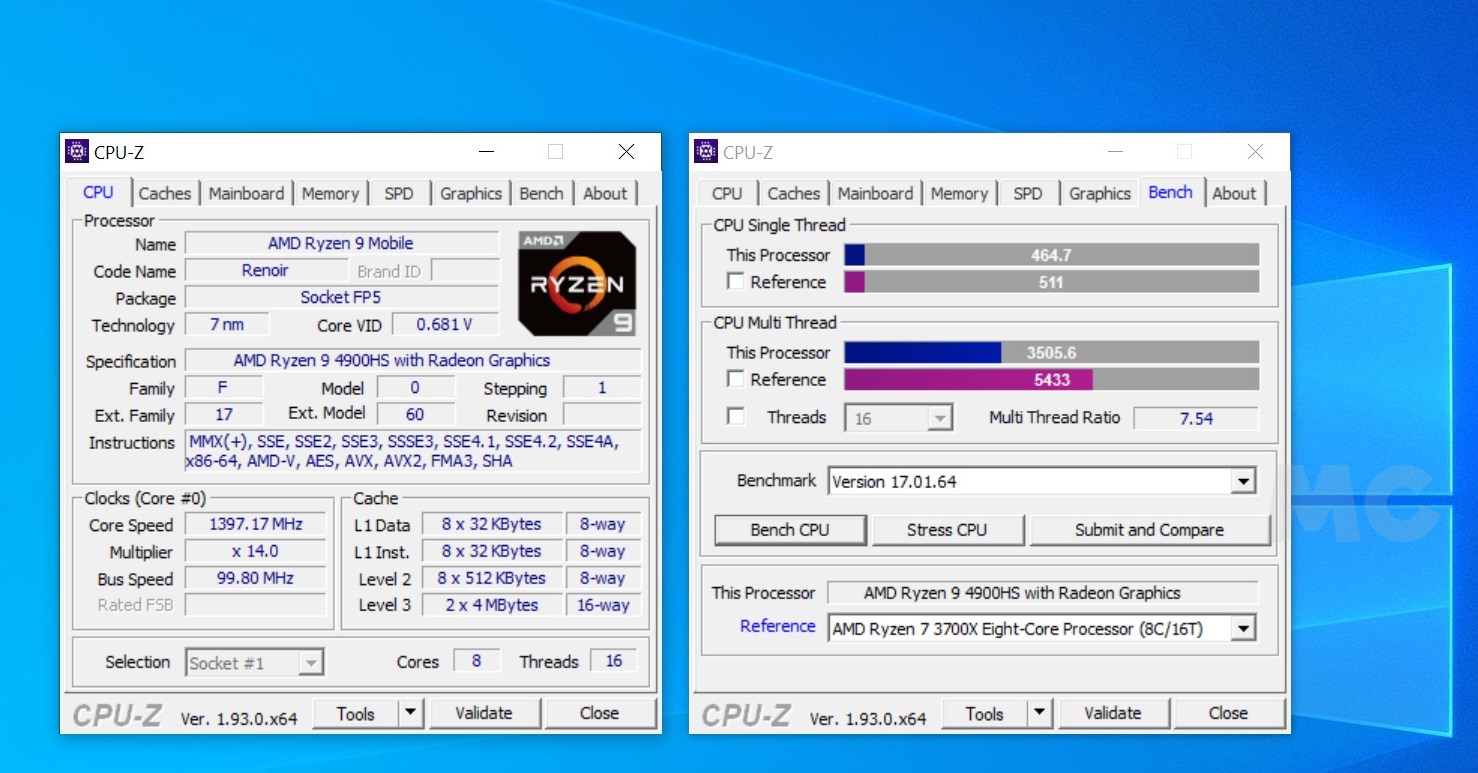Open Tools dropdown arrow in Bench window
Screen dimensions: 1478x773
point(1039,713)
